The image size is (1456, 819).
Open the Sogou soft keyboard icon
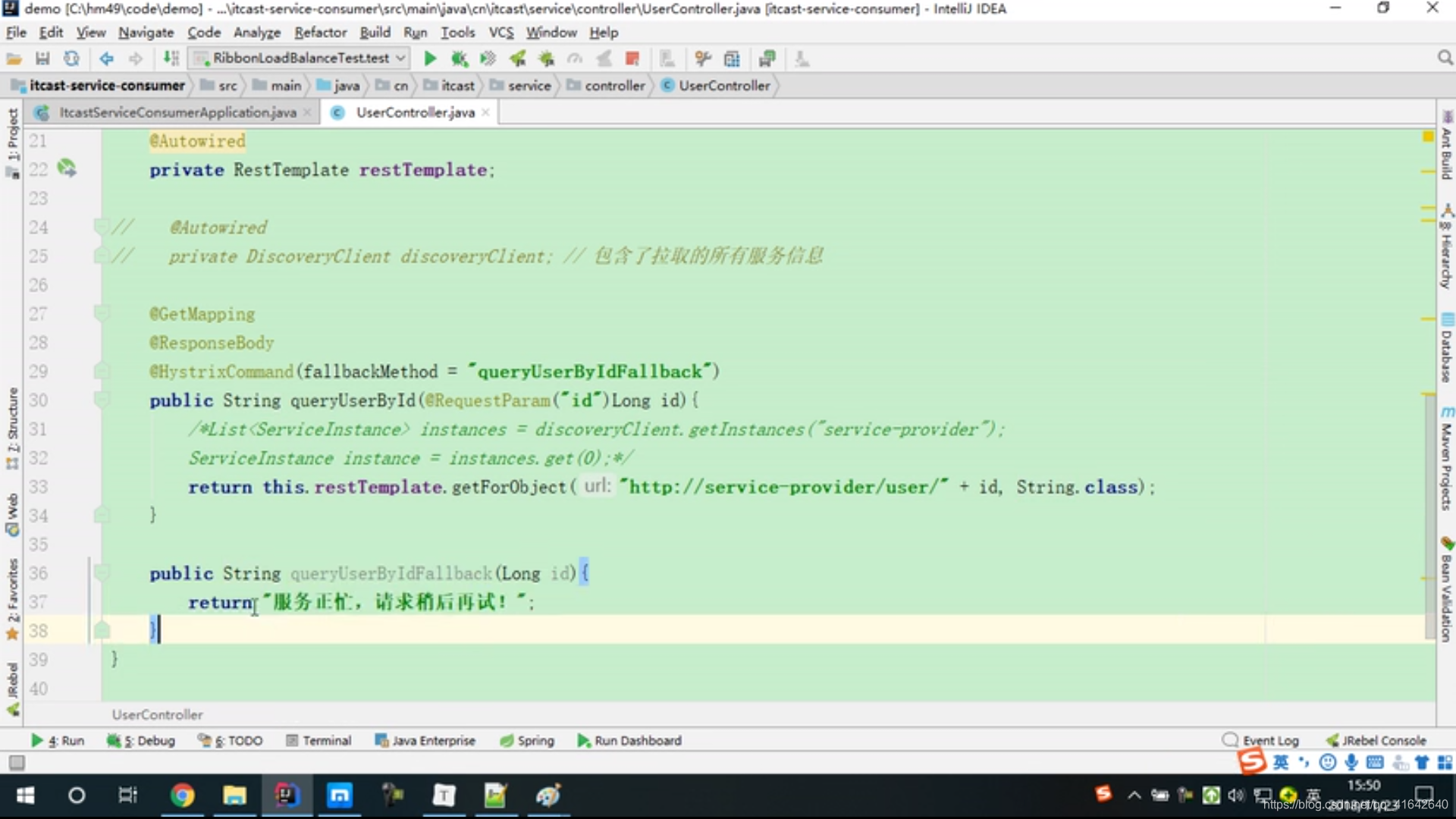[x=1375, y=762]
